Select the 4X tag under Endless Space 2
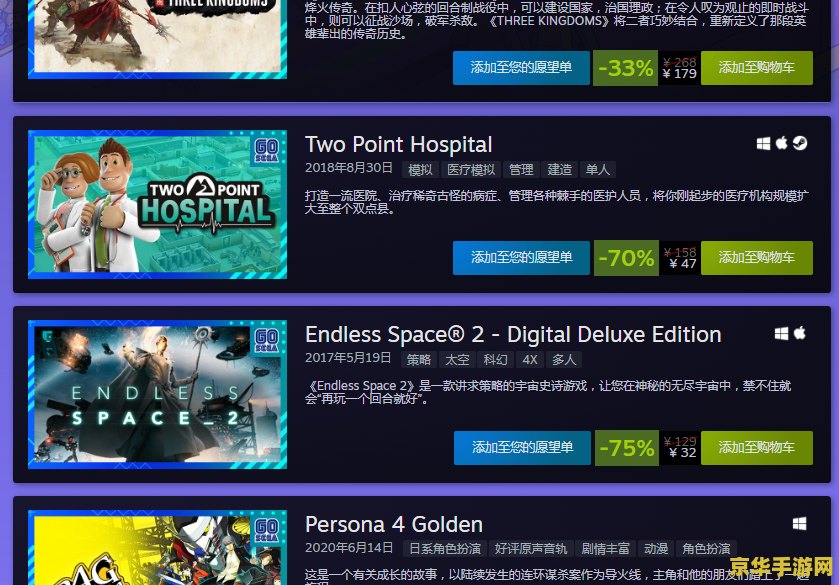Screen dimensions: 839x585 [x=530, y=360]
